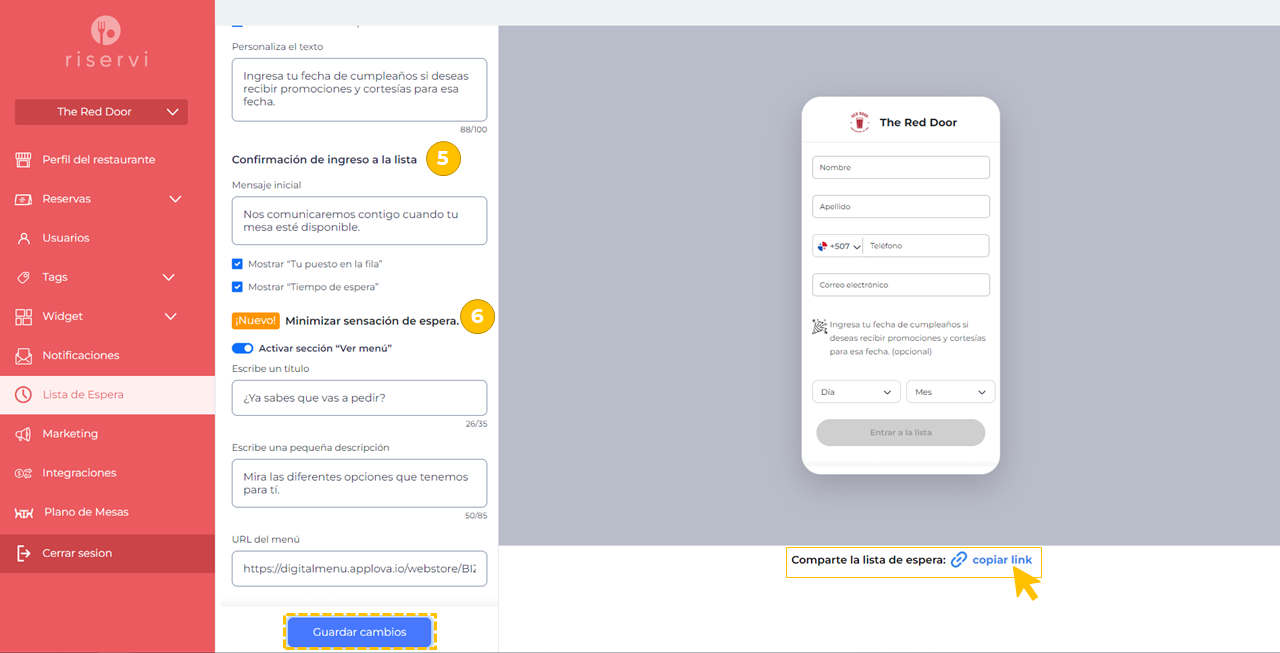Click The Red Door logo in preview
The image size is (1280, 653).
pos(859,122)
